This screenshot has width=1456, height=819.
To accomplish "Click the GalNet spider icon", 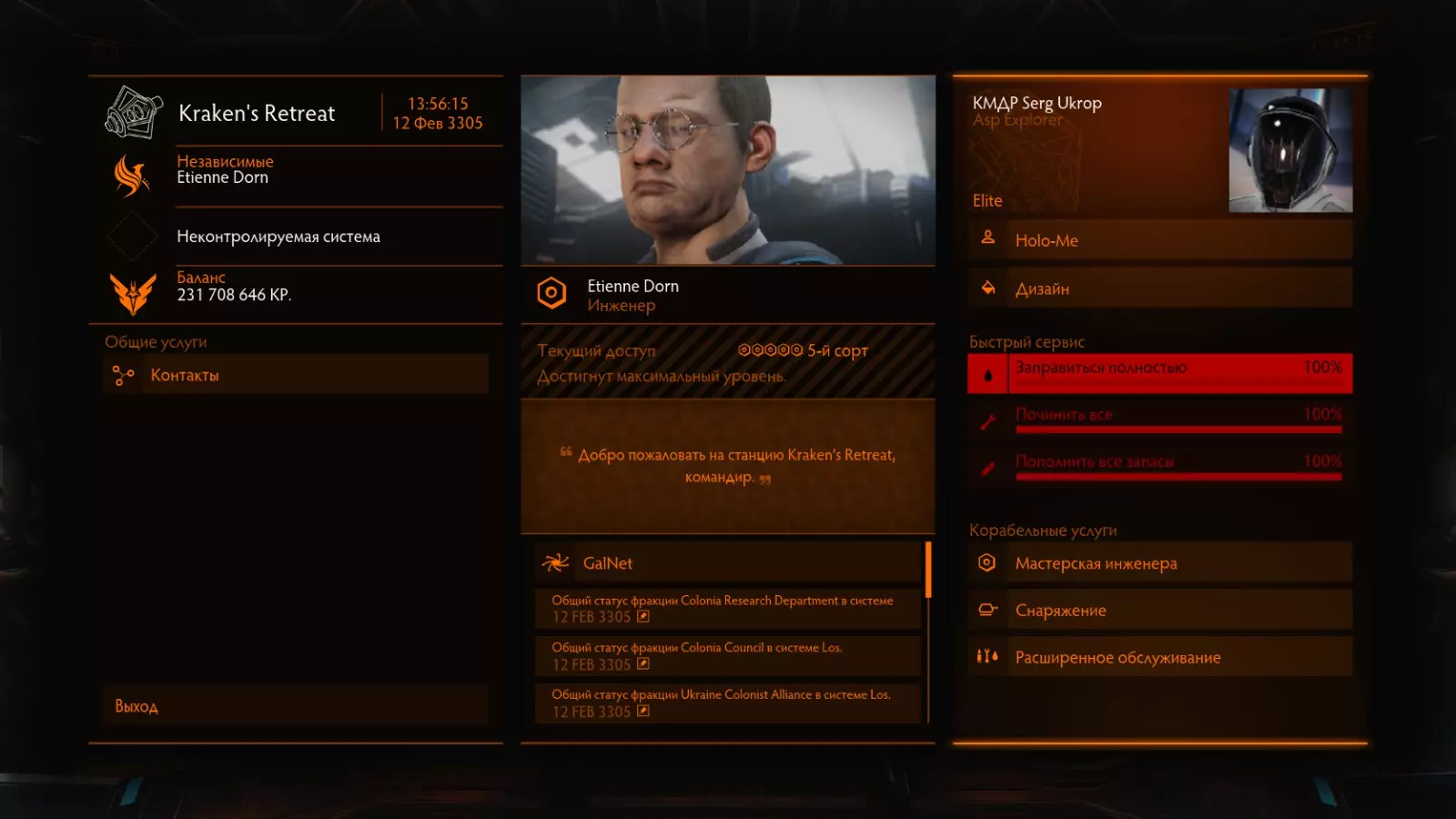I will [555, 563].
